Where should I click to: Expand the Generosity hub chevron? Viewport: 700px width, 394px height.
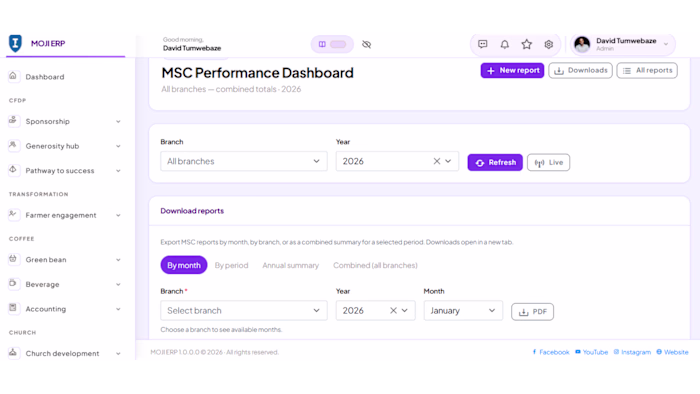pos(118,146)
